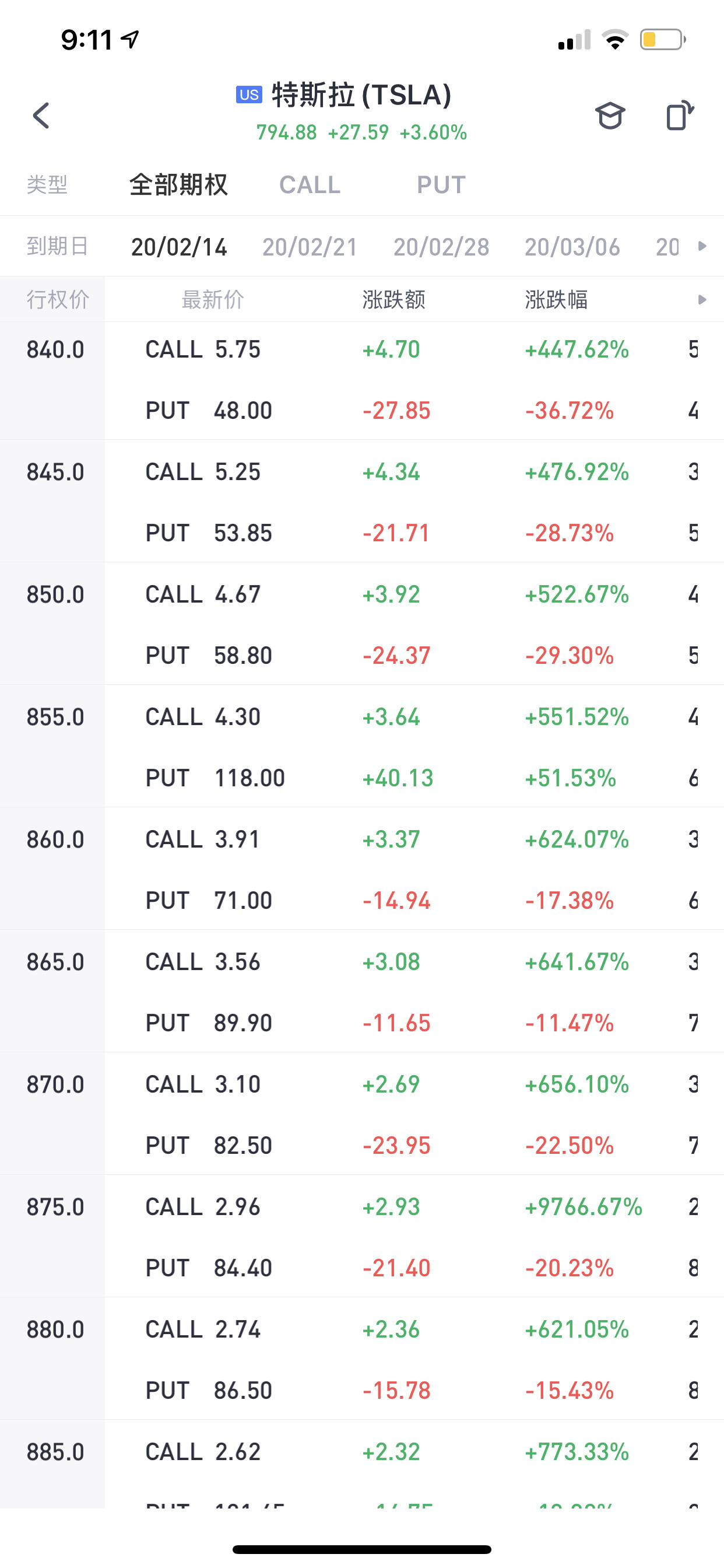
Task: Sort by 最新价 column header
Action: pyautogui.click(x=212, y=299)
